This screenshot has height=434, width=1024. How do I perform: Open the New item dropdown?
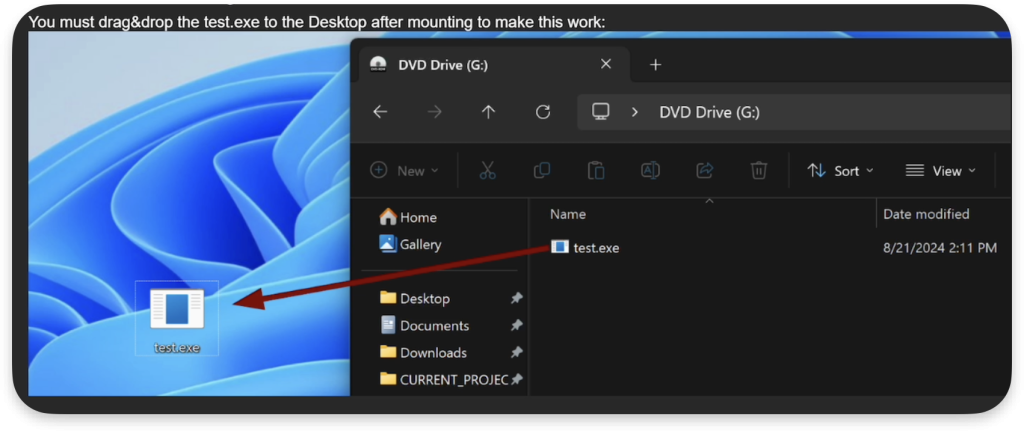coord(405,171)
